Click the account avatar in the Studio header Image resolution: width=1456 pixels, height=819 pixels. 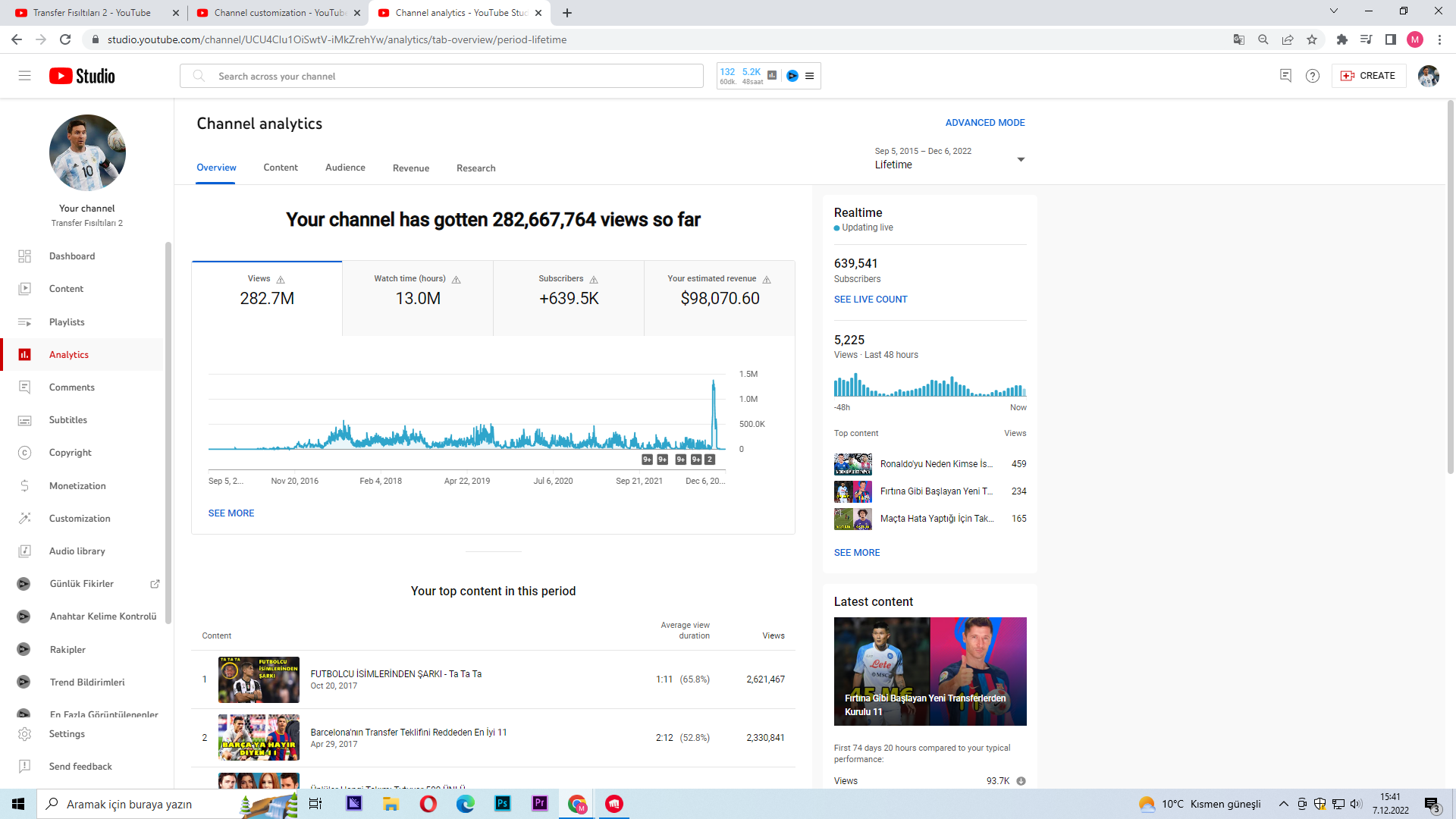click(1429, 76)
